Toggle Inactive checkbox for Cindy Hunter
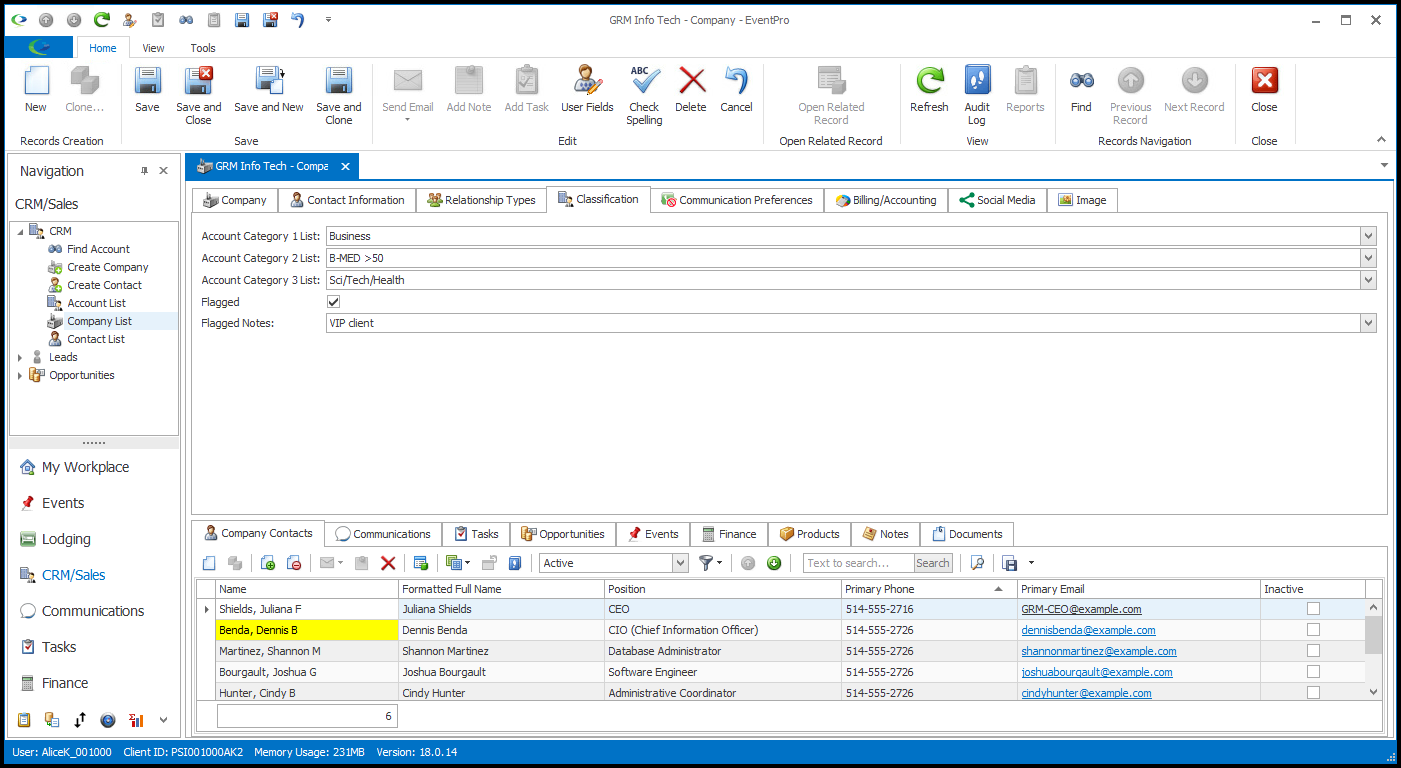This screenshot has height=768, width=1401. click(1313, 692)
